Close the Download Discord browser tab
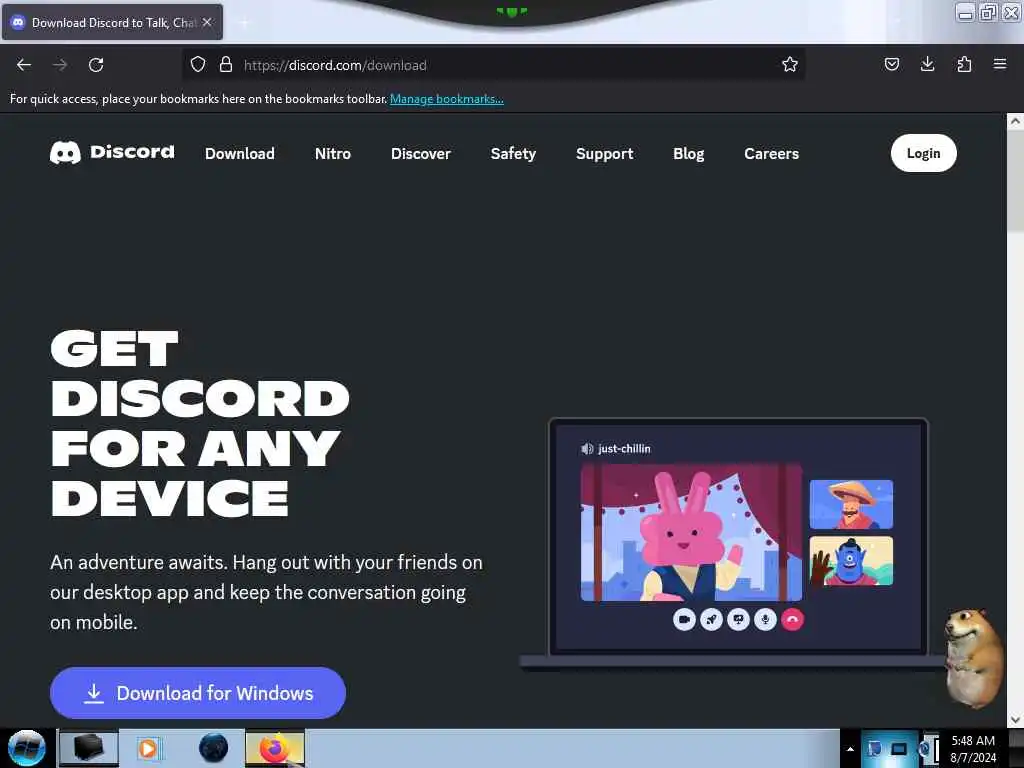 [x=207, y=22]
